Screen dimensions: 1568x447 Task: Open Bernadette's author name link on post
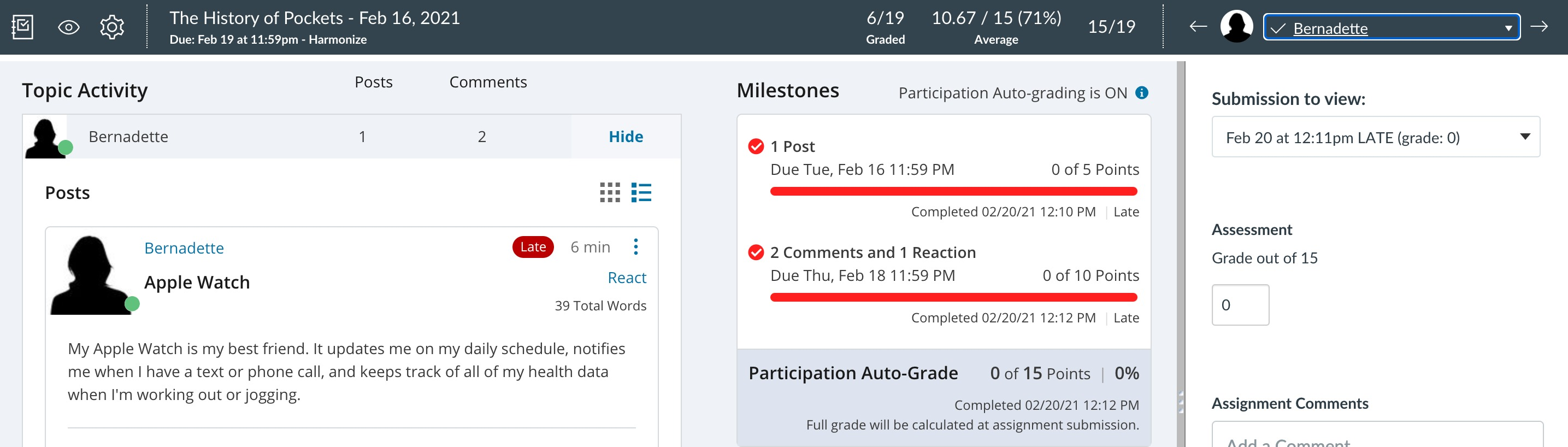pos(184,249)
